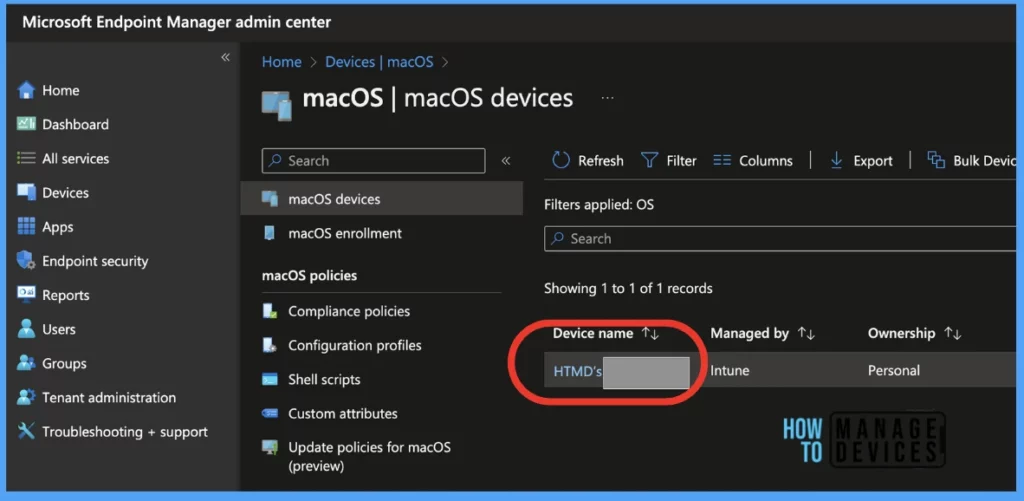The width and height of the screenshot is (1024, 501).
Task: Click the Tenant administration icon
Action: coord(26,397)
